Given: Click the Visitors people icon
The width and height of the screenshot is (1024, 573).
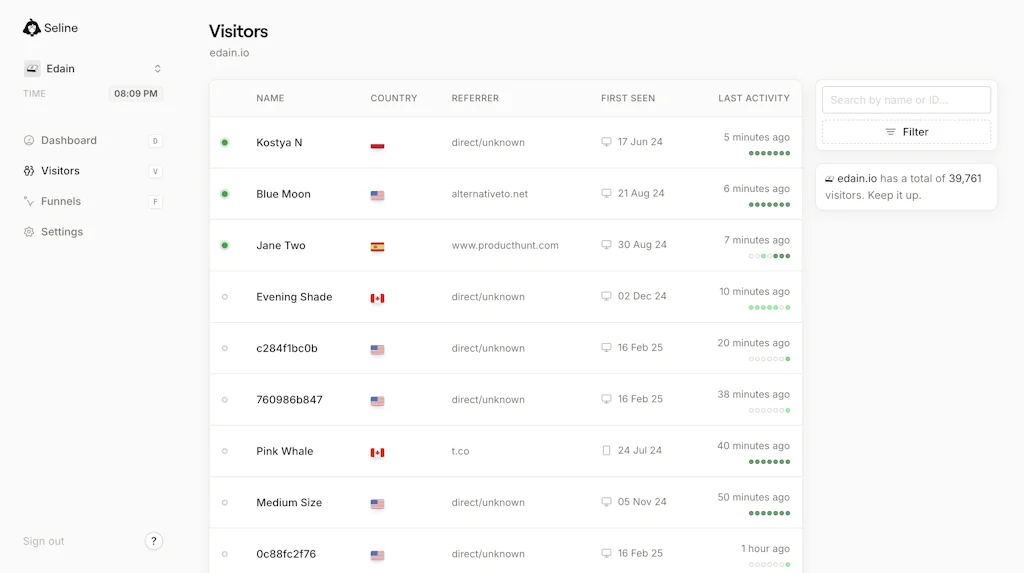Looking at the screenshot, I should [x=29, y=171].
